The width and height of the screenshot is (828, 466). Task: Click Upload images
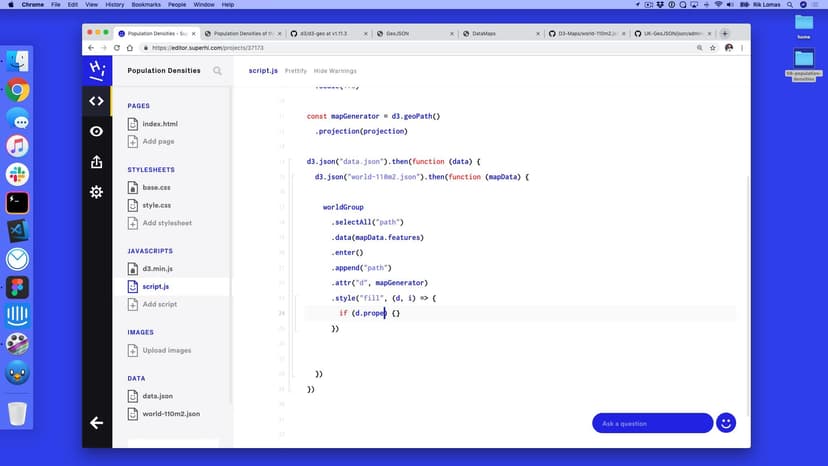click(166, 350)
